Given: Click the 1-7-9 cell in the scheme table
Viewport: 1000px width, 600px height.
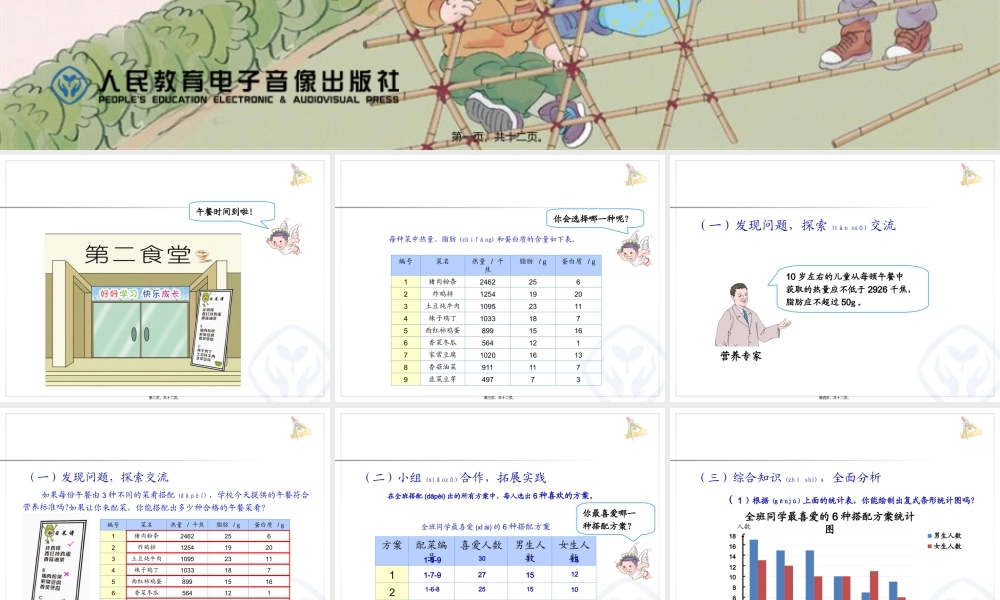Looking at the screenshot, I should (434, 572).
